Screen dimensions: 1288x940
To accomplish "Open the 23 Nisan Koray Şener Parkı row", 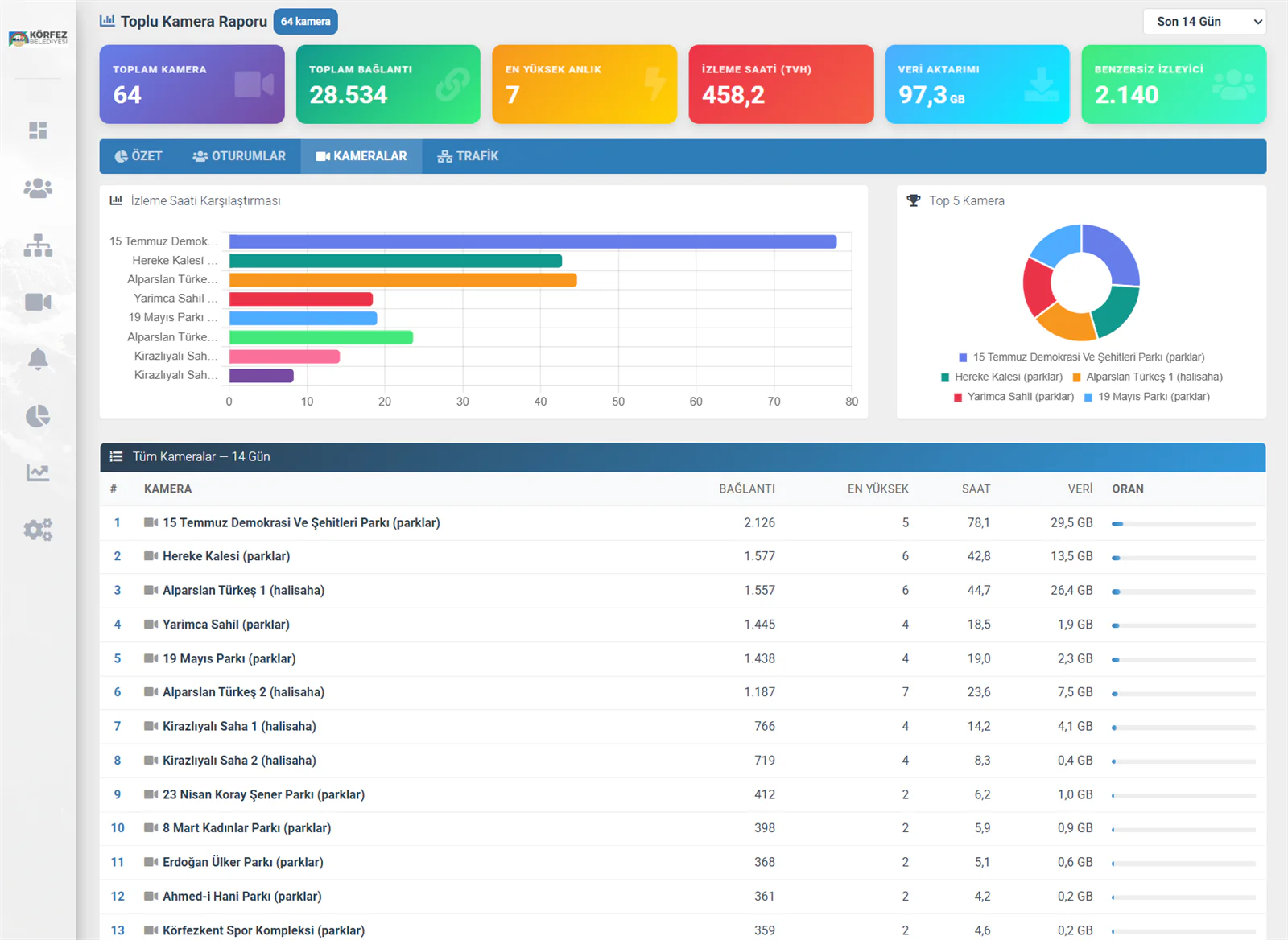I will 683,794.
